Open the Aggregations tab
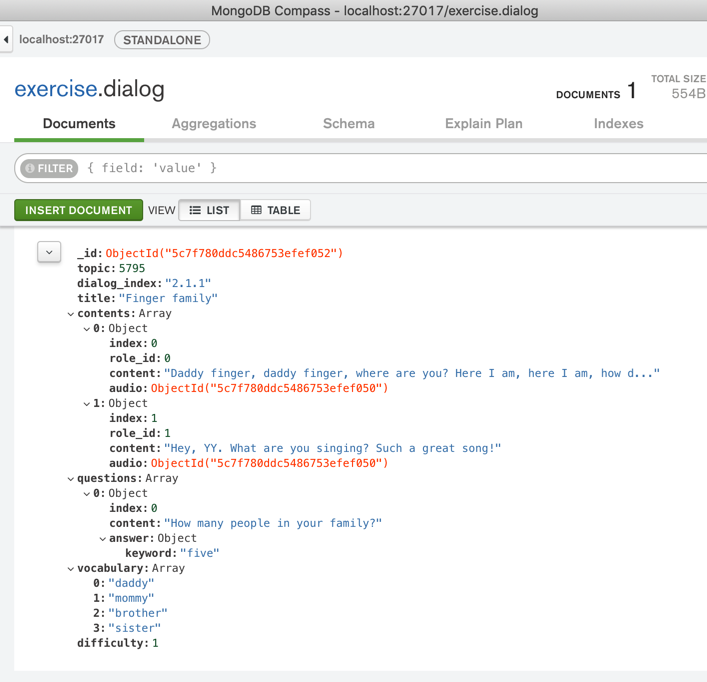The width and height of the screenshot is (707, 682). (214, 124)
